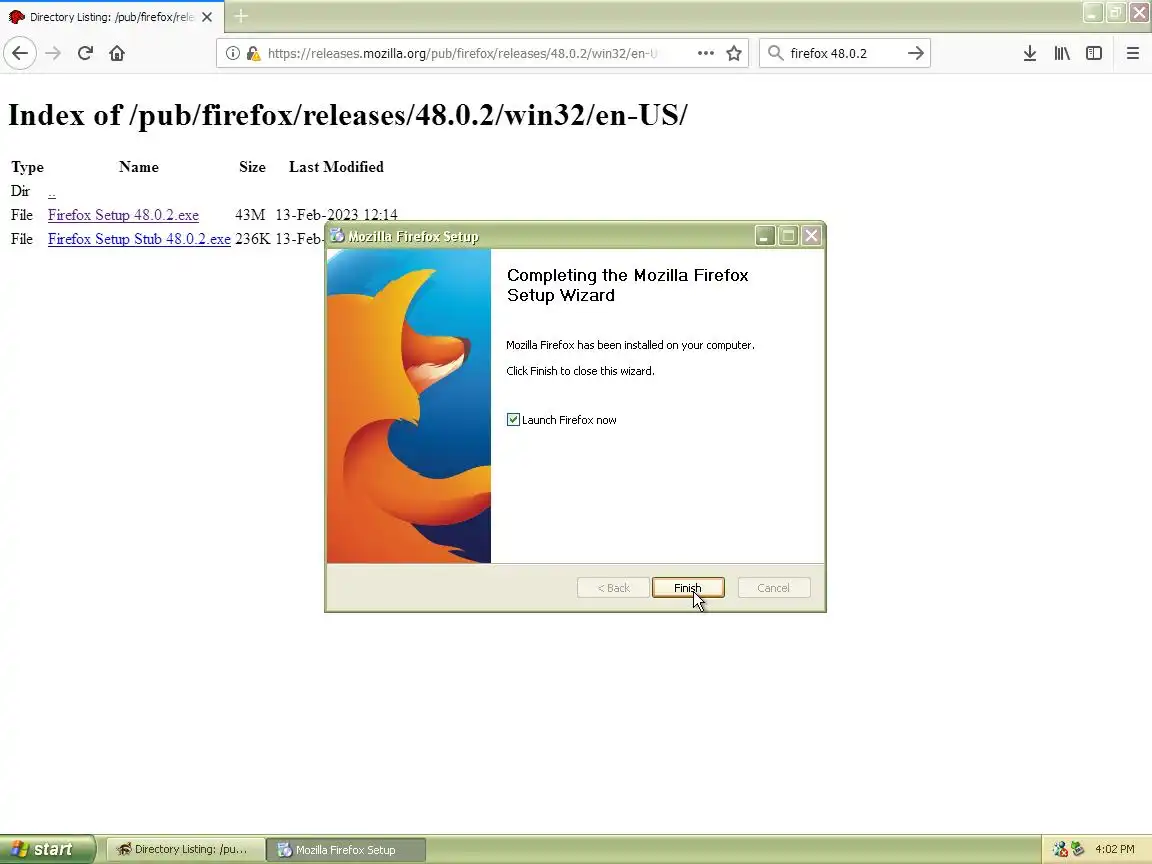Image resolution: width=1152 pixels, height=864 pixels.
Task: Click the green system tray icon
Action: tap(1077, 849)
